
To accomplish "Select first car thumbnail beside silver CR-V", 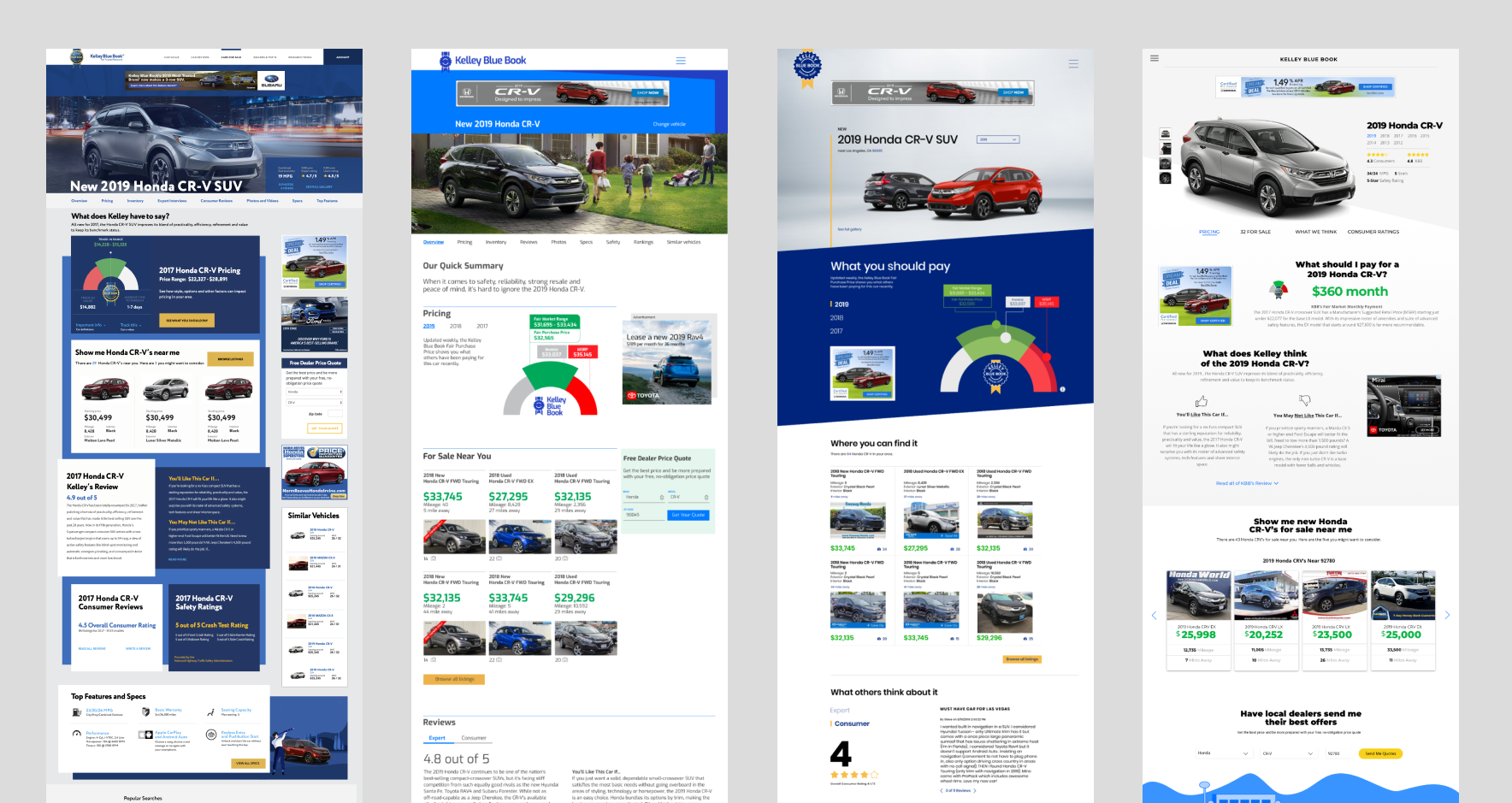I will click(x=1165, y=134).
